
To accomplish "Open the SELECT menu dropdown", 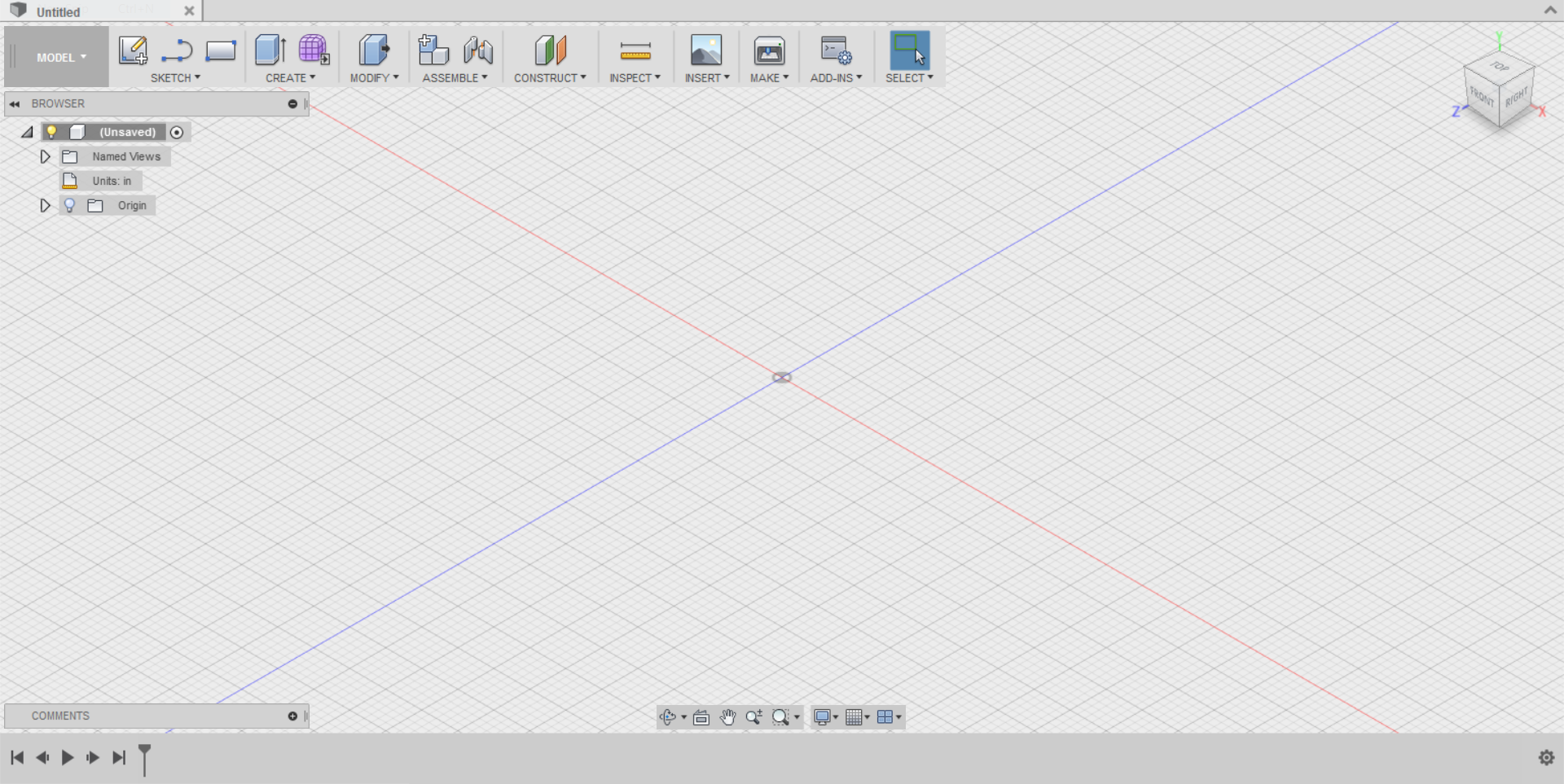I will (x=909, y=78).
